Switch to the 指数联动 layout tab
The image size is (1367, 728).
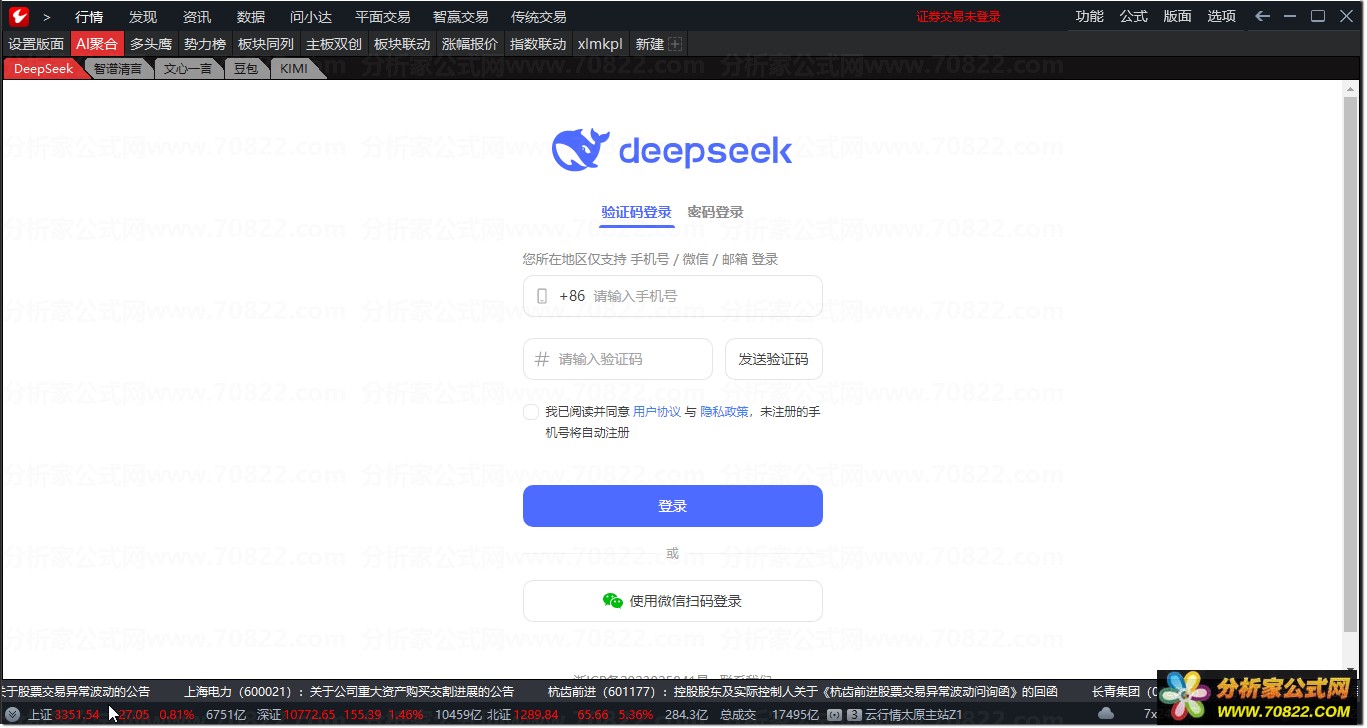tap(538, 44)
